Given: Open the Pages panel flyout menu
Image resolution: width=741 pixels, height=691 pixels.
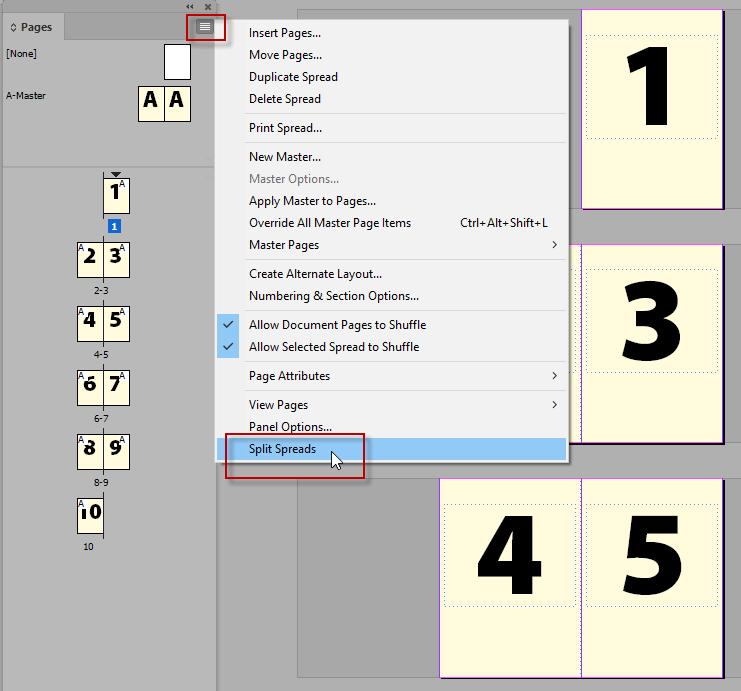Looking at the screenshot, I should 205,27.
